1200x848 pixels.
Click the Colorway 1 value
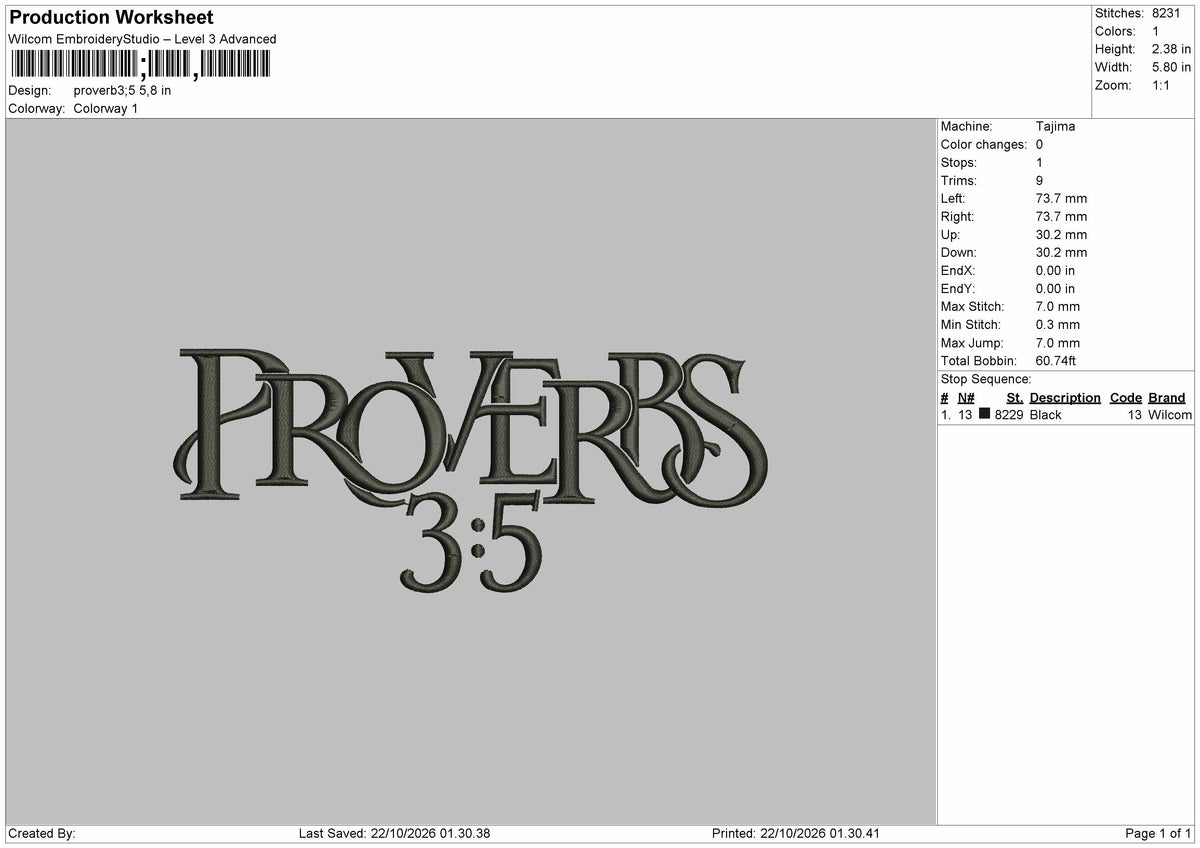[106, 108]
